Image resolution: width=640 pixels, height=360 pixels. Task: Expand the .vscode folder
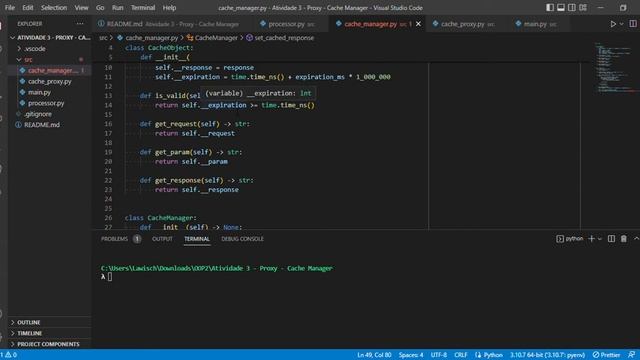[50, 49]
